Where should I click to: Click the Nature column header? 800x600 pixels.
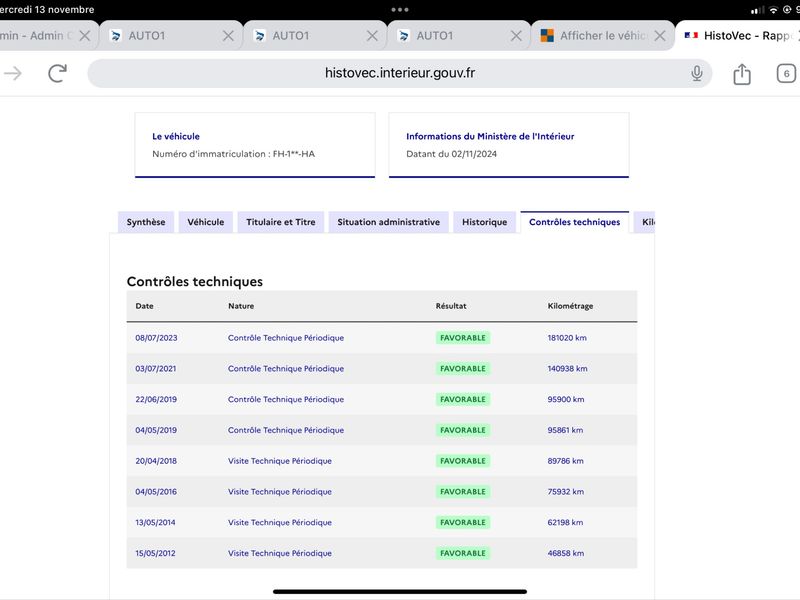click(x=241, y=306)
